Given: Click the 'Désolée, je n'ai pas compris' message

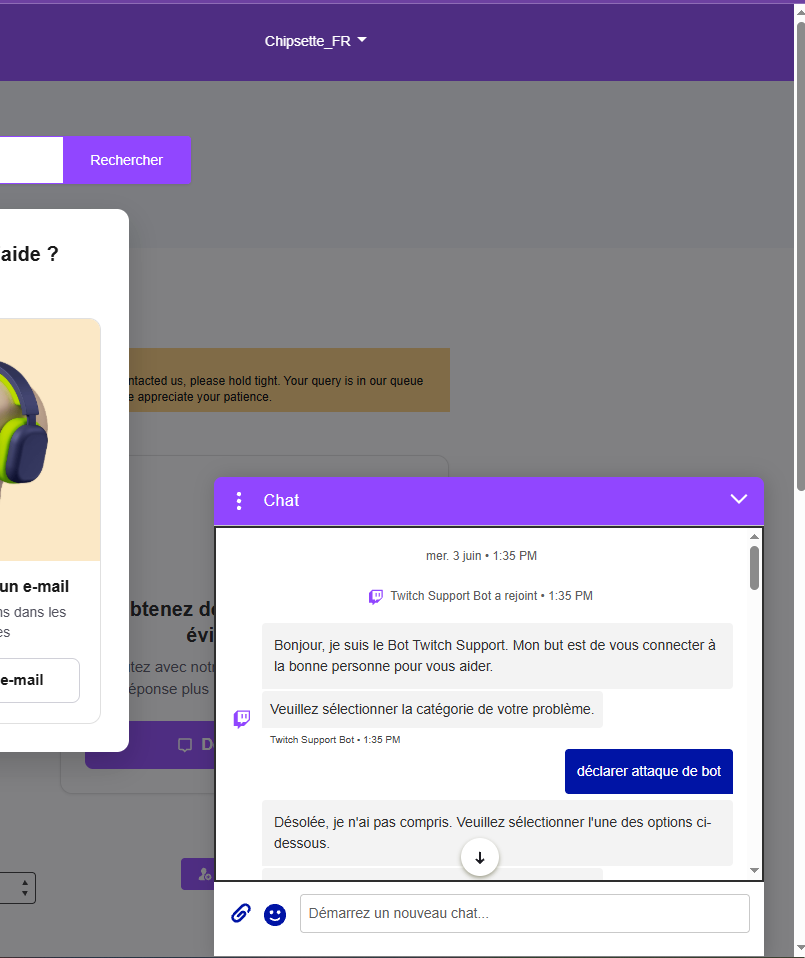Looking at the screenshot, I should pos(497,833).
